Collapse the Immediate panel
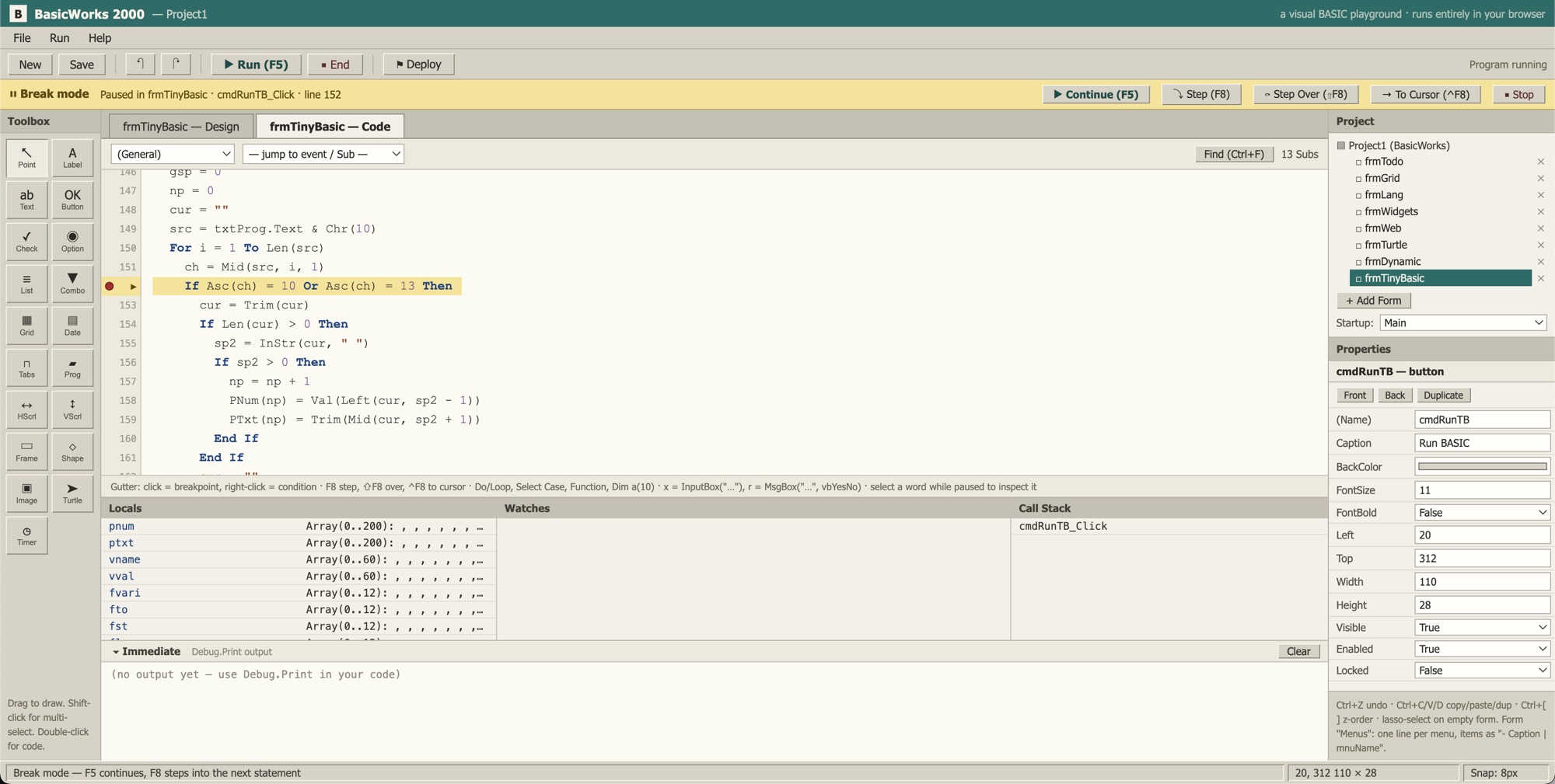Image resolution: width=1555 pixels, height=784 pixels. [x=115, y=652]
